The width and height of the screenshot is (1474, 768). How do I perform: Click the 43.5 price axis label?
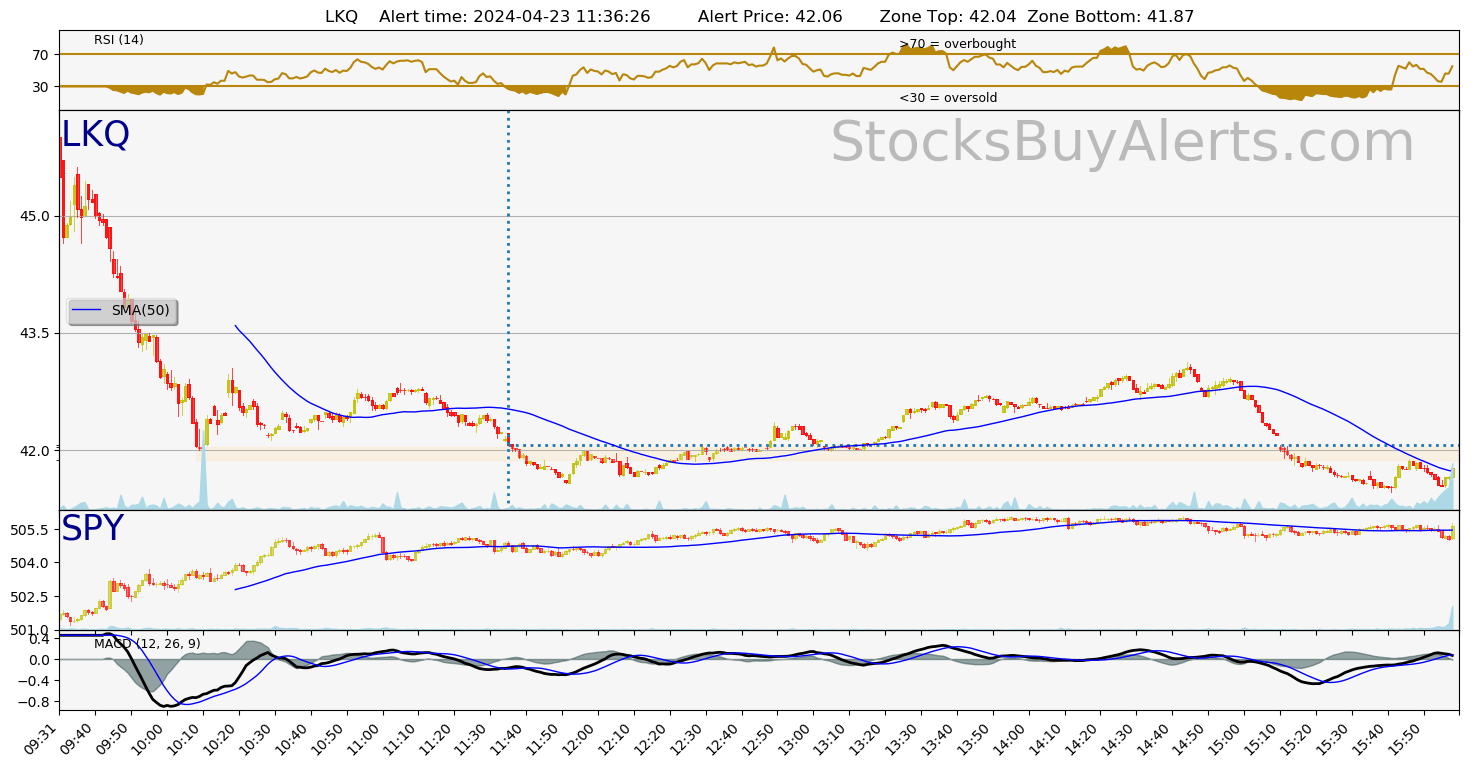37,333
